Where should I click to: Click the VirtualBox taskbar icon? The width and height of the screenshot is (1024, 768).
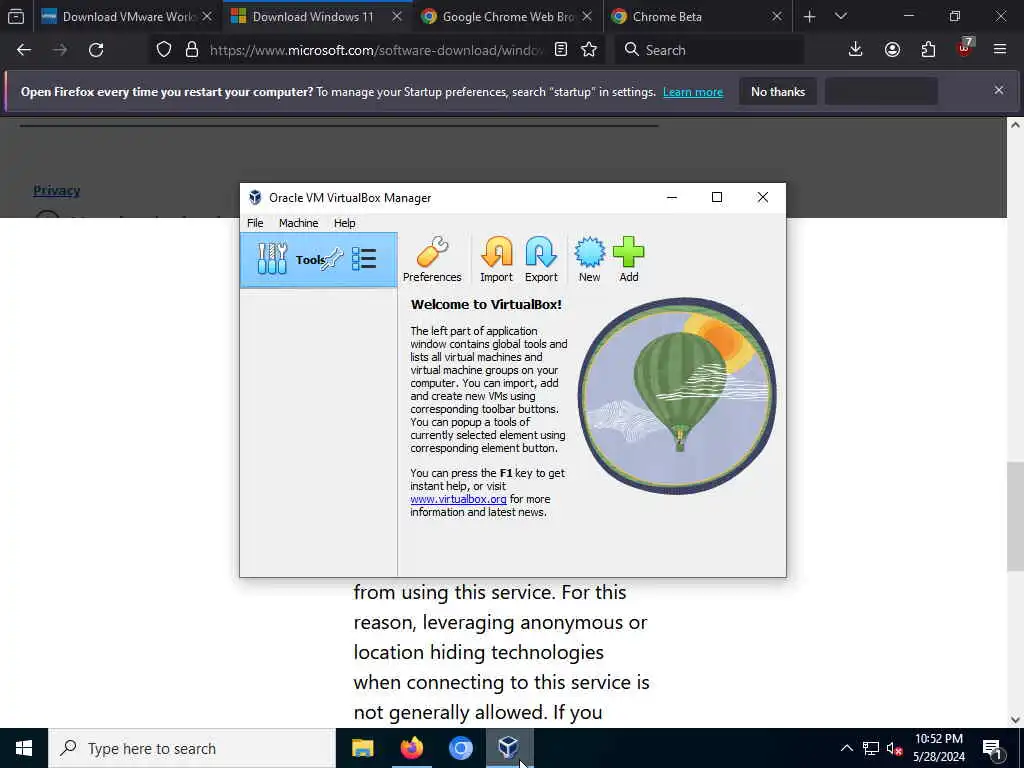(509, 748)
